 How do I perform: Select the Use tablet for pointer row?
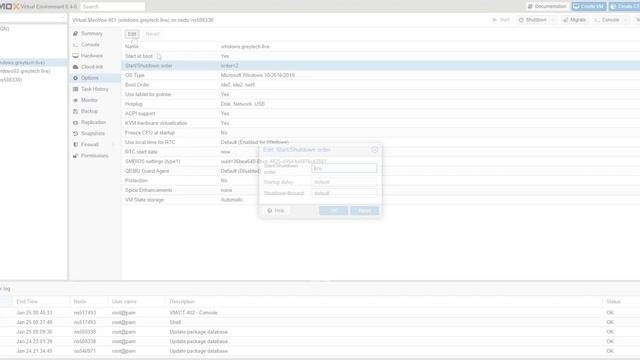pos(380,94)
